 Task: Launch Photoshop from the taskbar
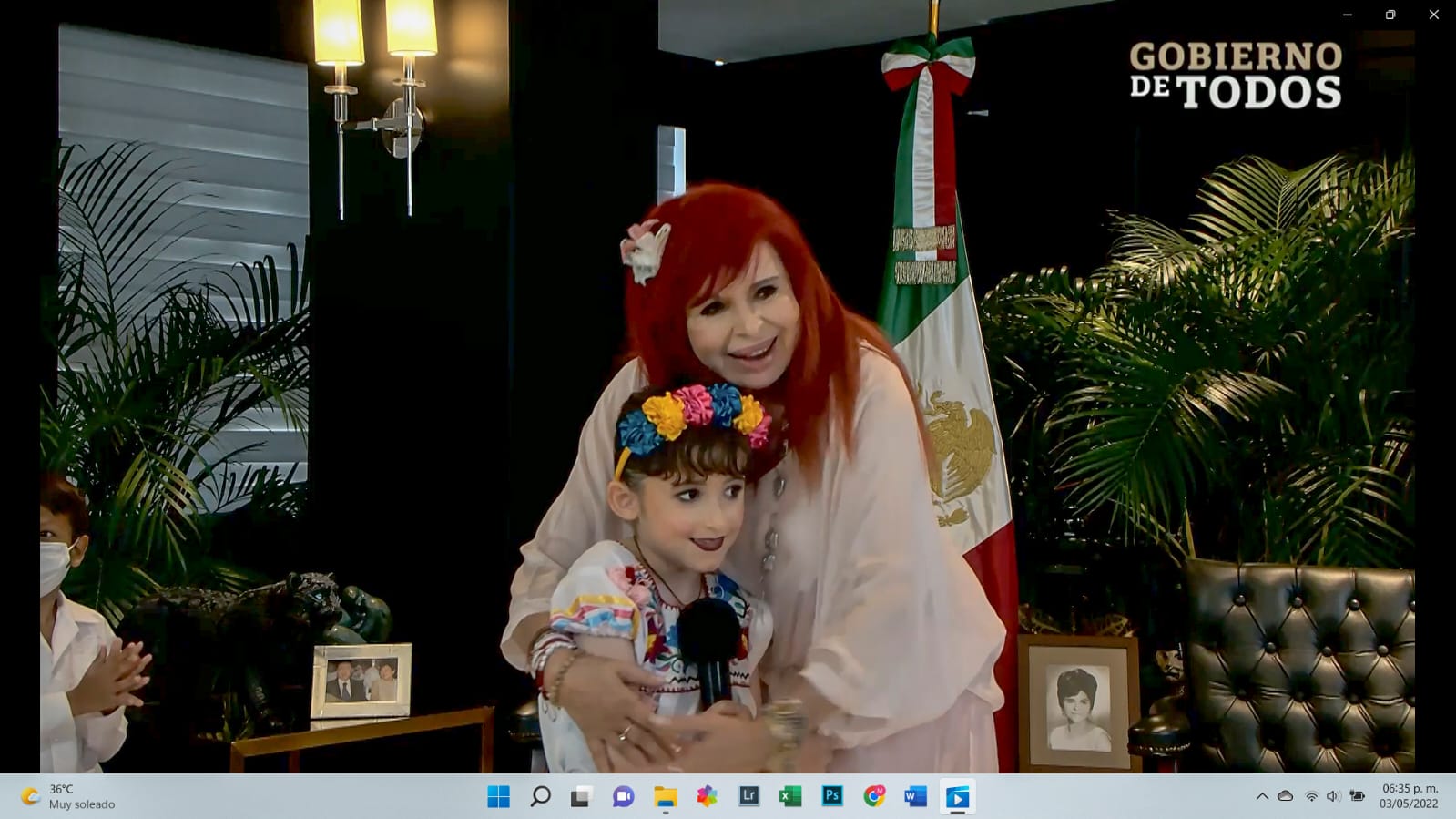click(832, 797)
